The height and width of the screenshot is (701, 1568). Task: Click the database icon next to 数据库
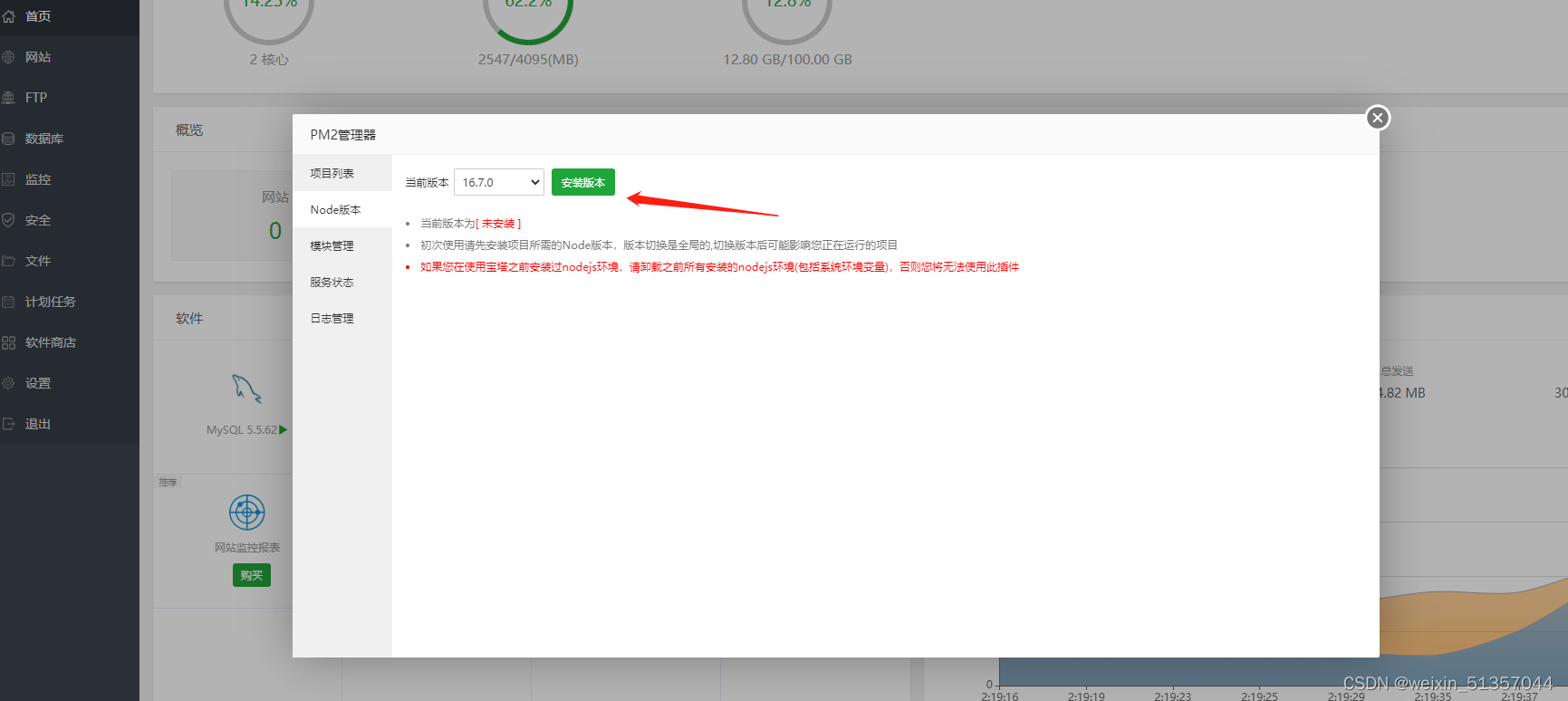9,139
